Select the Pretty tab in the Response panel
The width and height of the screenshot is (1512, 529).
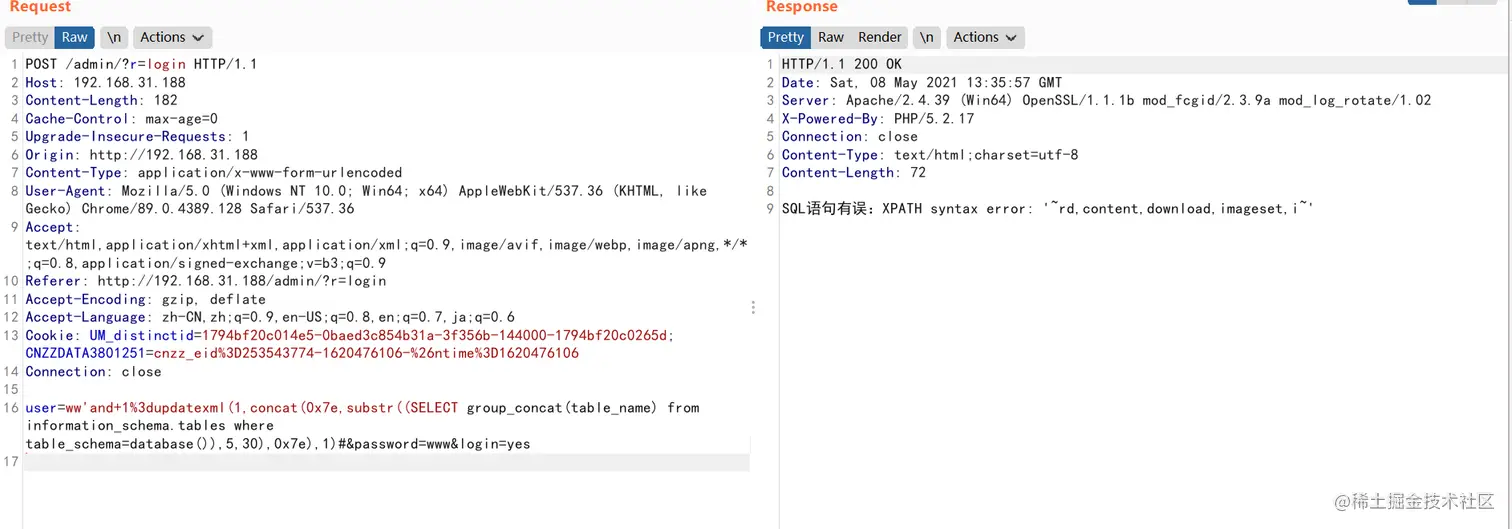pyautogui.click(x=786, y=37)
